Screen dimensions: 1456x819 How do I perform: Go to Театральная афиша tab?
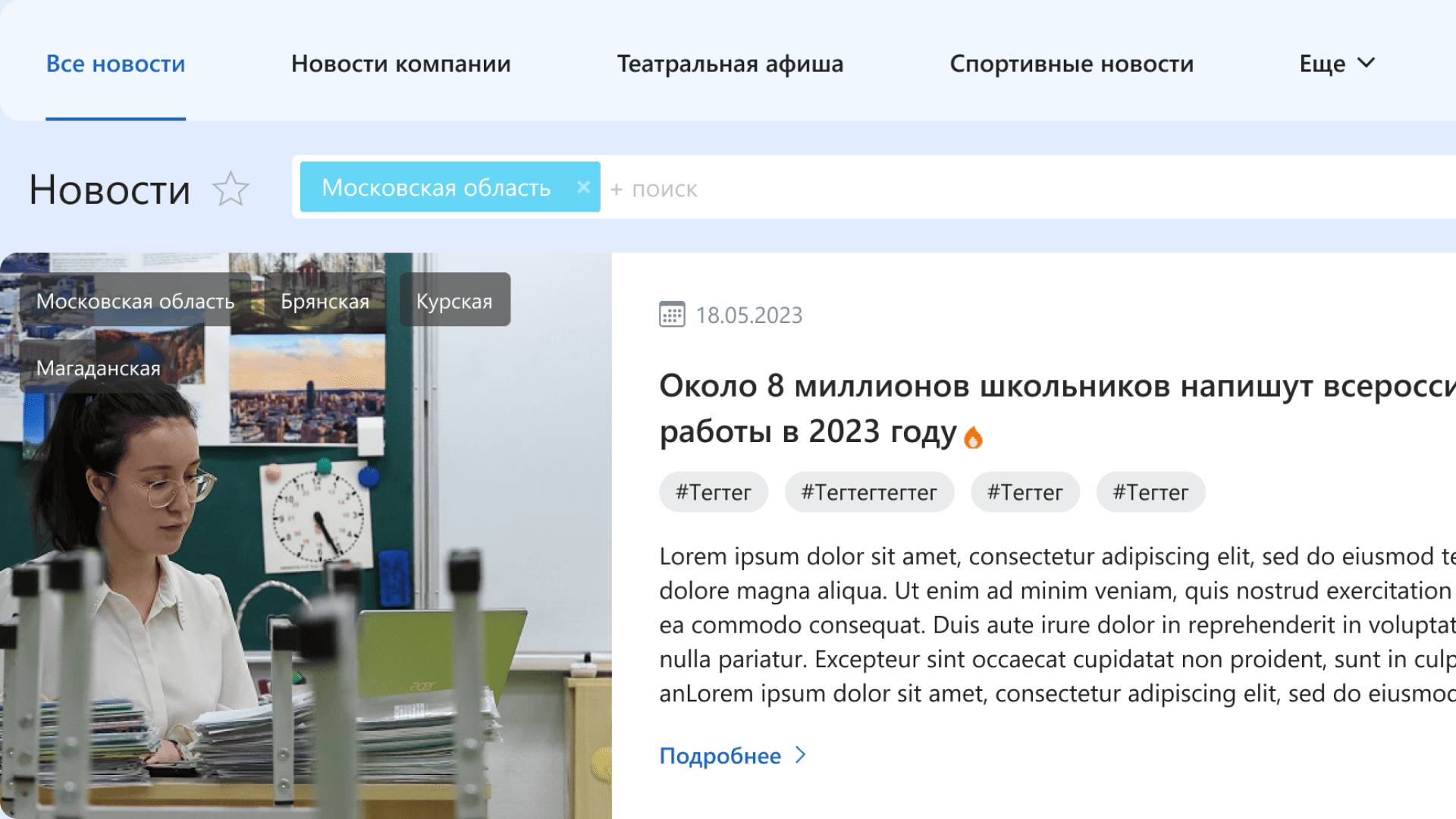click(730, 64)
